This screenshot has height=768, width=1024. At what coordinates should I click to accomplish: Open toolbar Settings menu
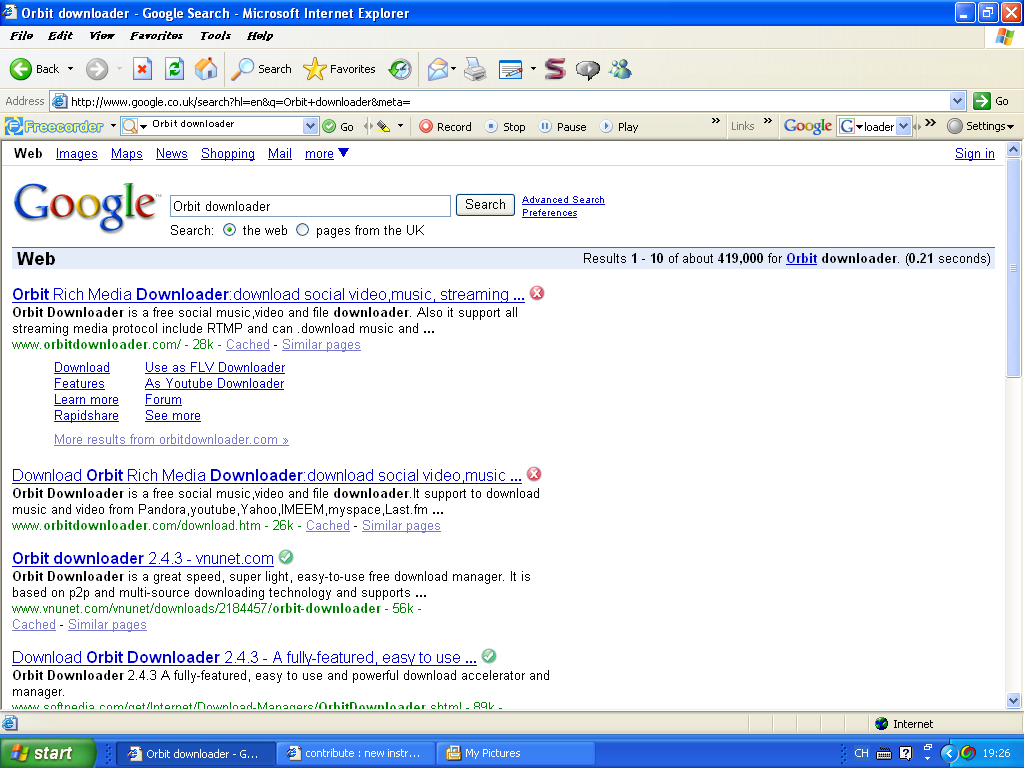[x=980, y=126]
